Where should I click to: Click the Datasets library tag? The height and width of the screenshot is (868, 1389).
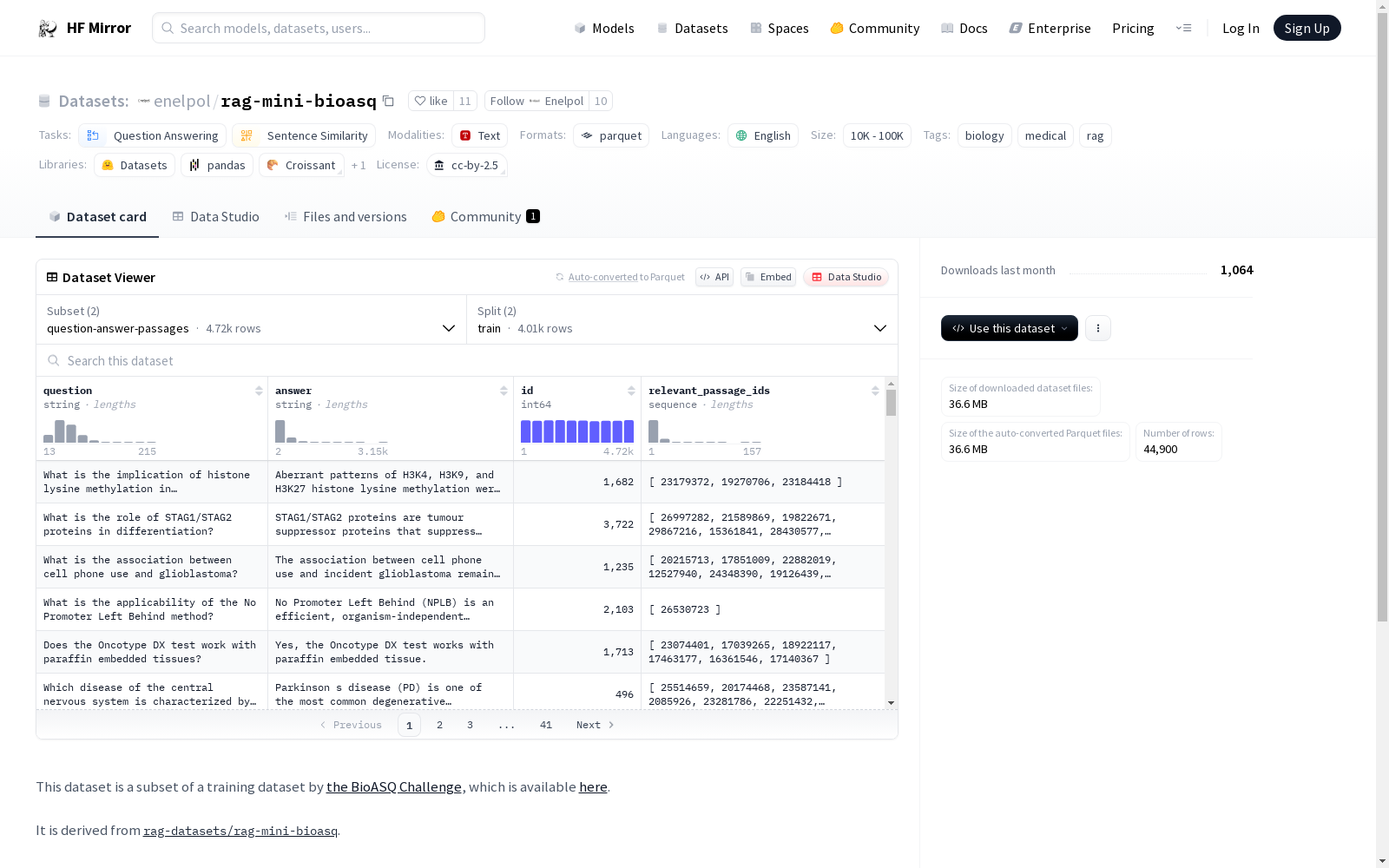pyautogui.click(x=135, y=165)
